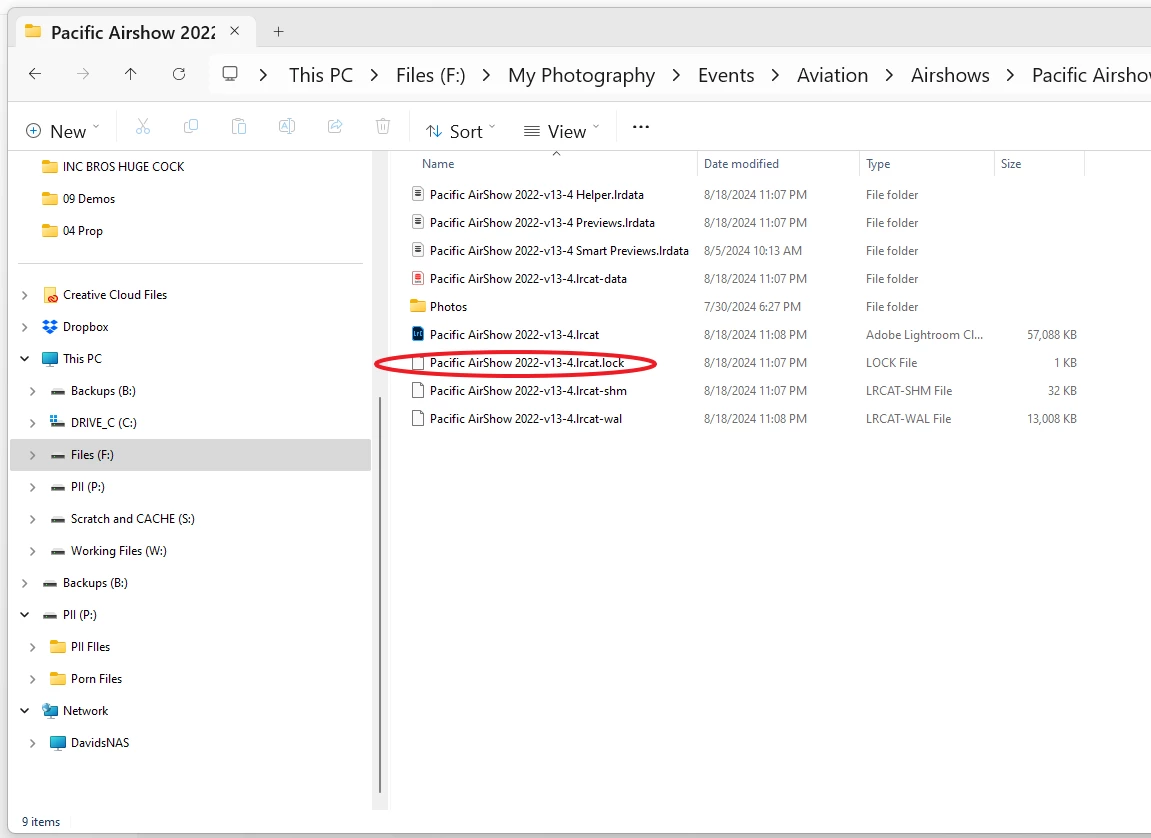Open the View dropdown menu

562,131
